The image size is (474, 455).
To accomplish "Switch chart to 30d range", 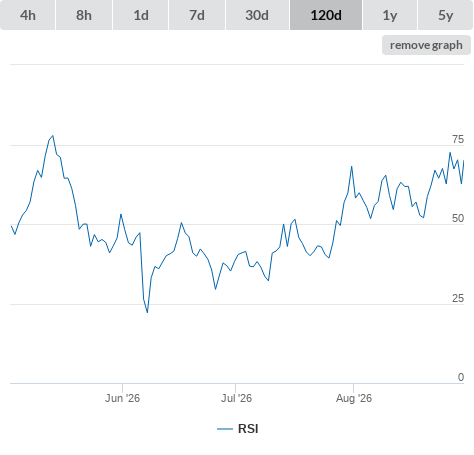I will 257,15.
